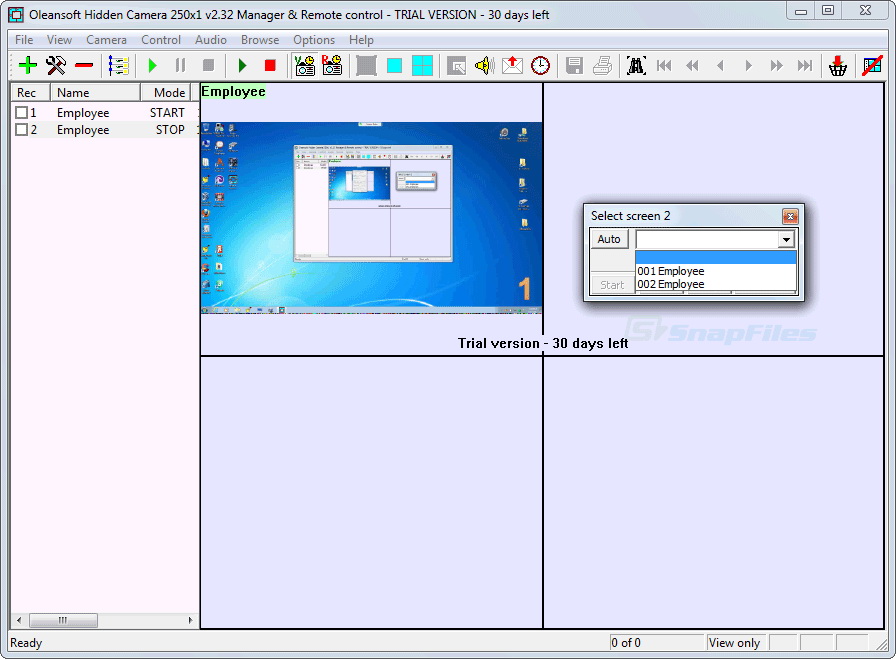
Task: Open the Audio menu
Action: click(x=211, y=40)
